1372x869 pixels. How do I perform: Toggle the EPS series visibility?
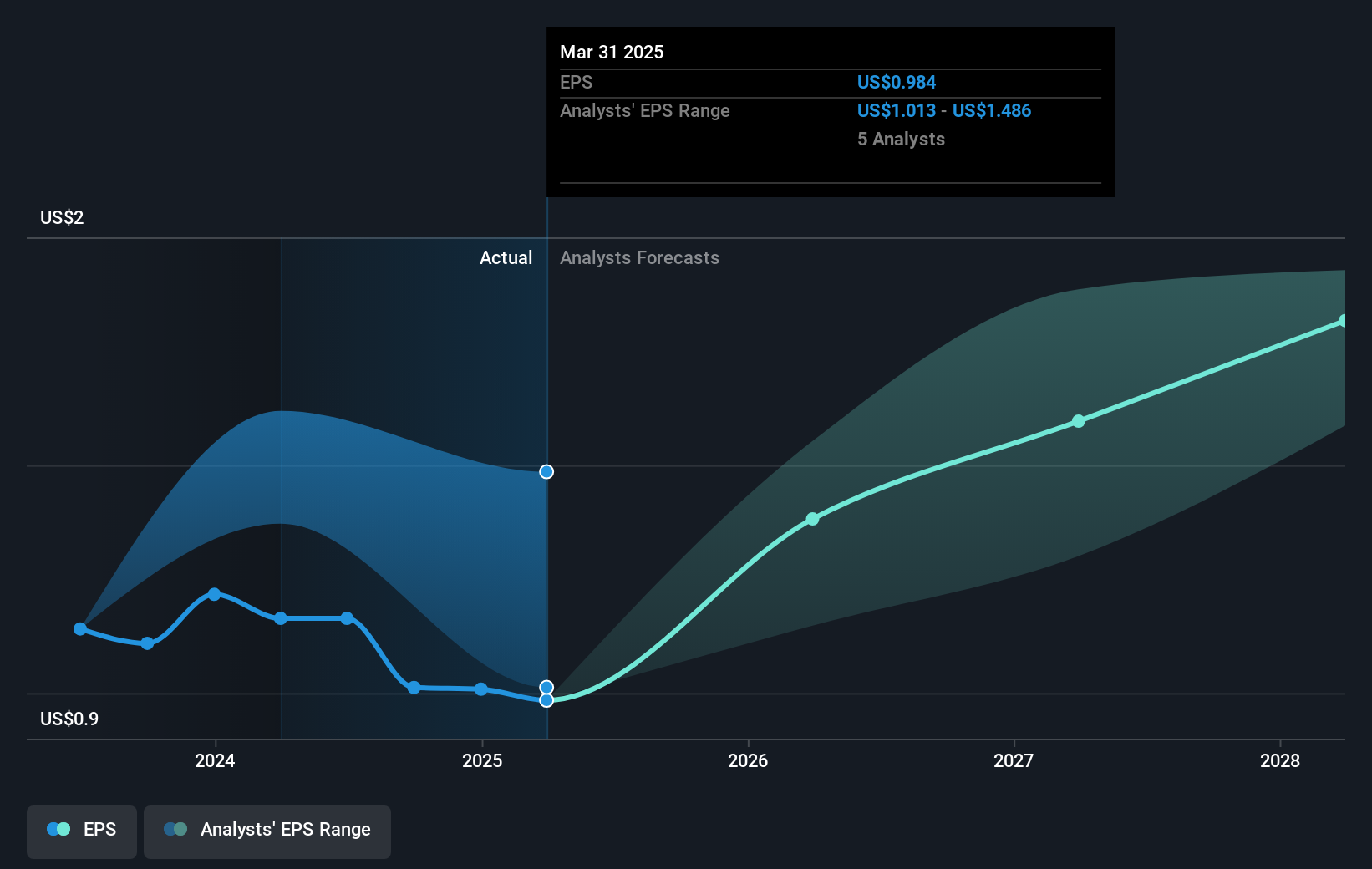point(81,831)
